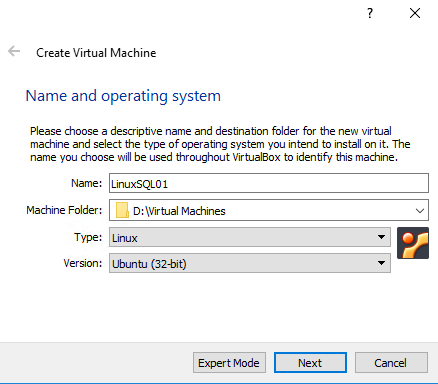Click the 'Machine Folder:' label
Viewport: 438px width, 384px height.
(x=64, y=210)
